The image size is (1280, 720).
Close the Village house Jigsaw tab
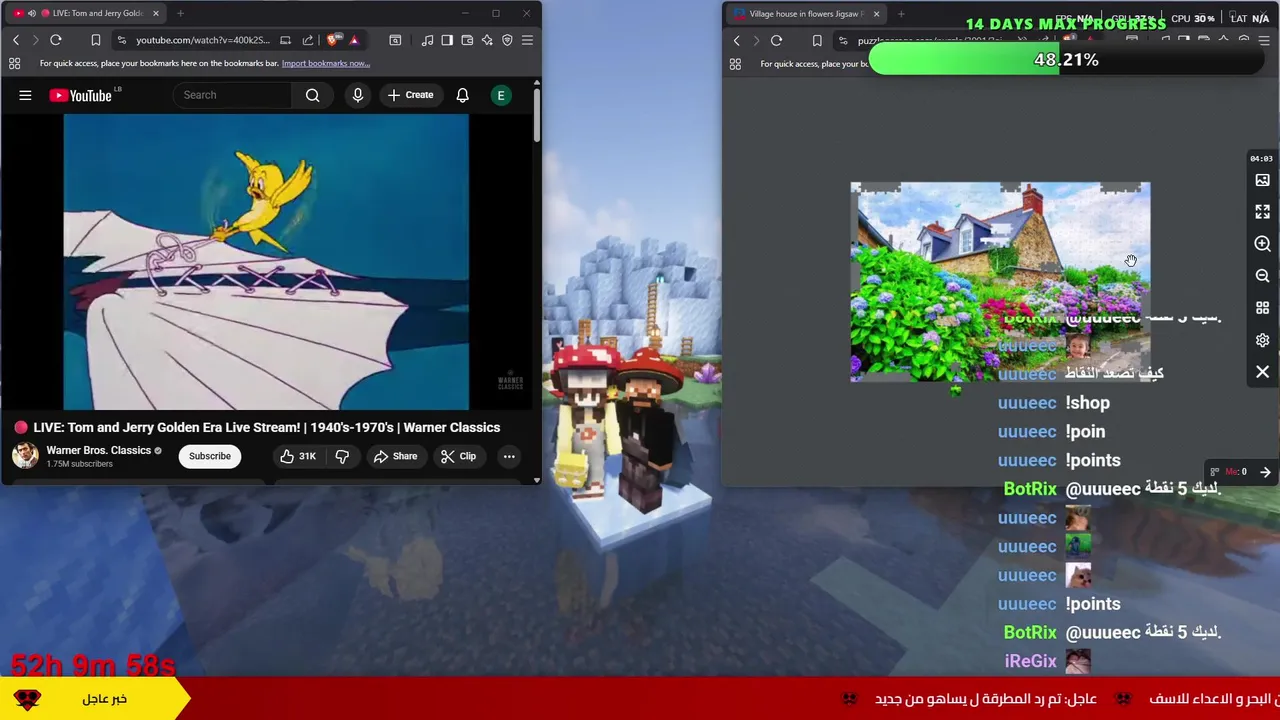[x=876, y=14]
